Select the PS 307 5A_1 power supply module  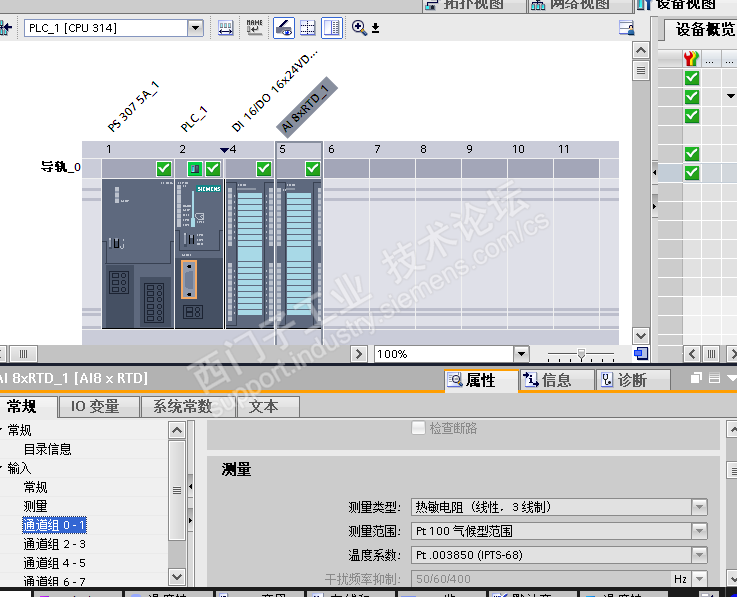(x=138, y=254)
